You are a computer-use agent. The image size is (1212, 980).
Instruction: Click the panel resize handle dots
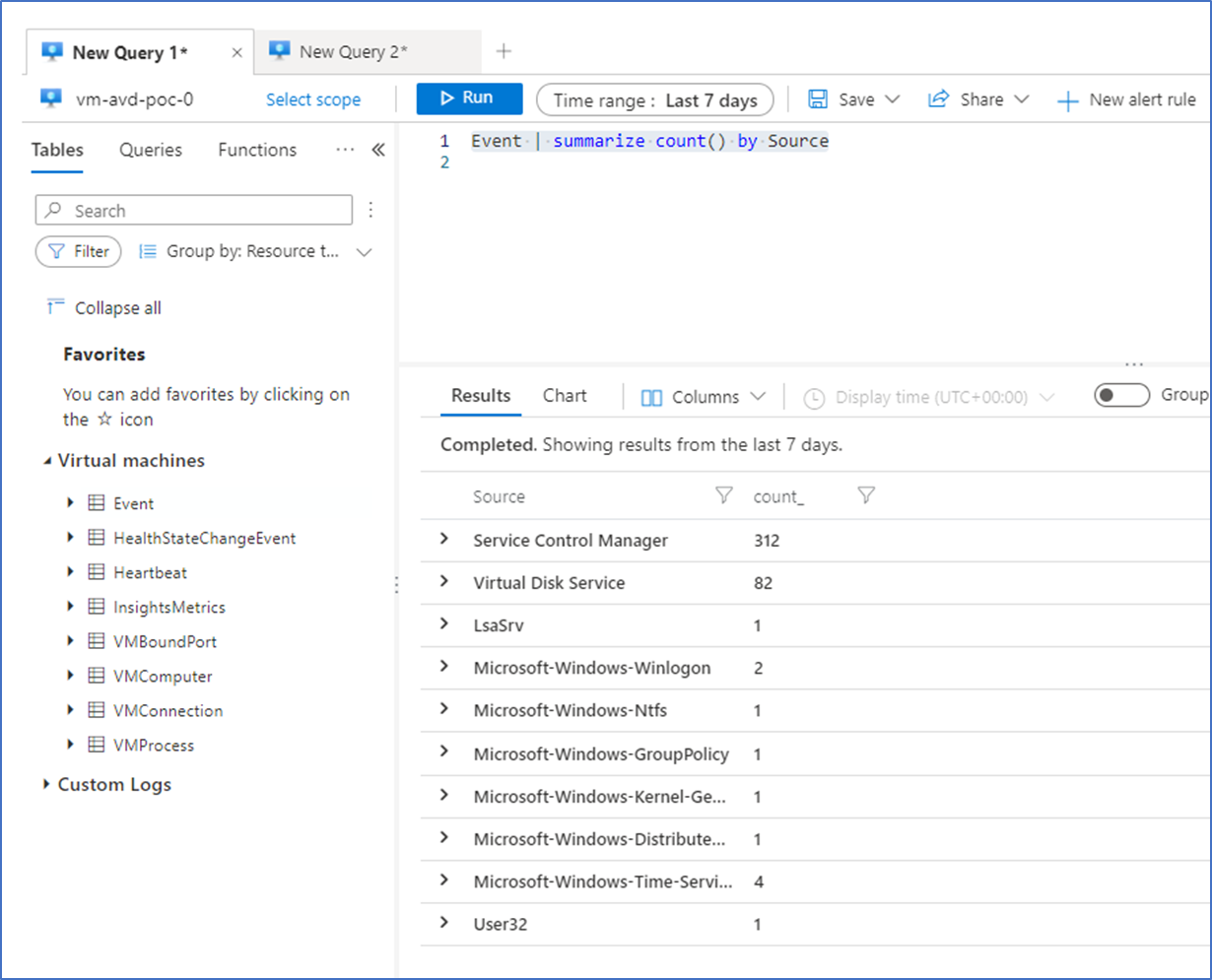point(396,585)
